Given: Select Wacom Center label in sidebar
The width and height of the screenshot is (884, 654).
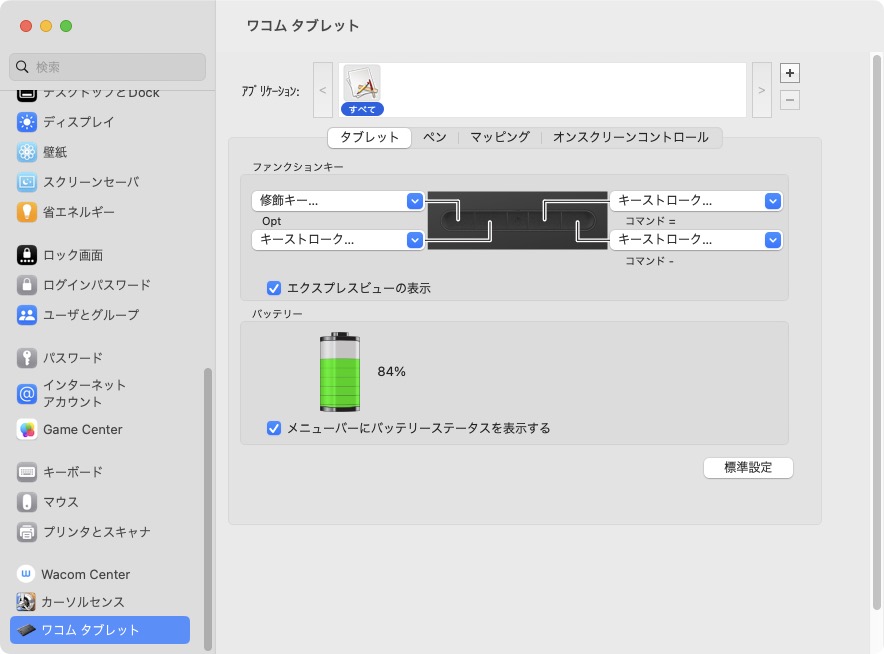Looking at the screenshot, I should pos(85,574).
